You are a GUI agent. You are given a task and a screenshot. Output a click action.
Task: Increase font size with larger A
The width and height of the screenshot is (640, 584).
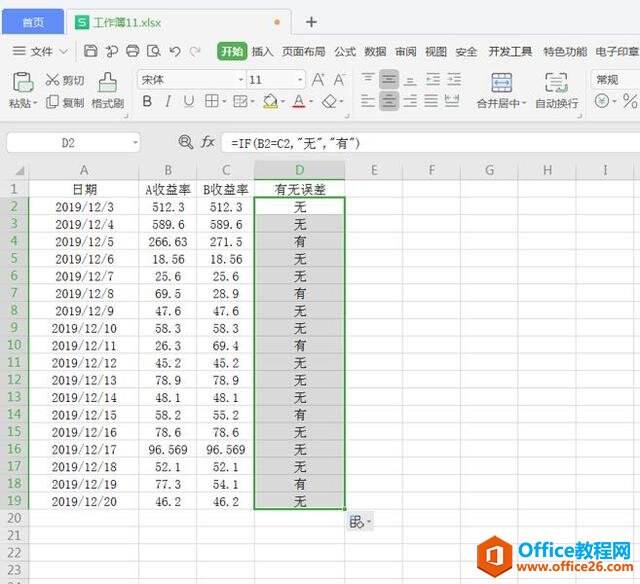(318, 80)
